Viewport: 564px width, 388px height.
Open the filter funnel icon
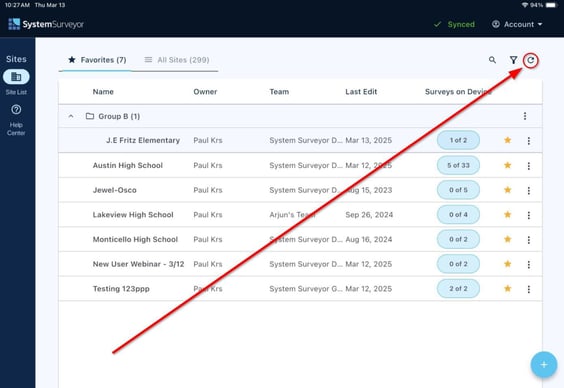(513, 60)
